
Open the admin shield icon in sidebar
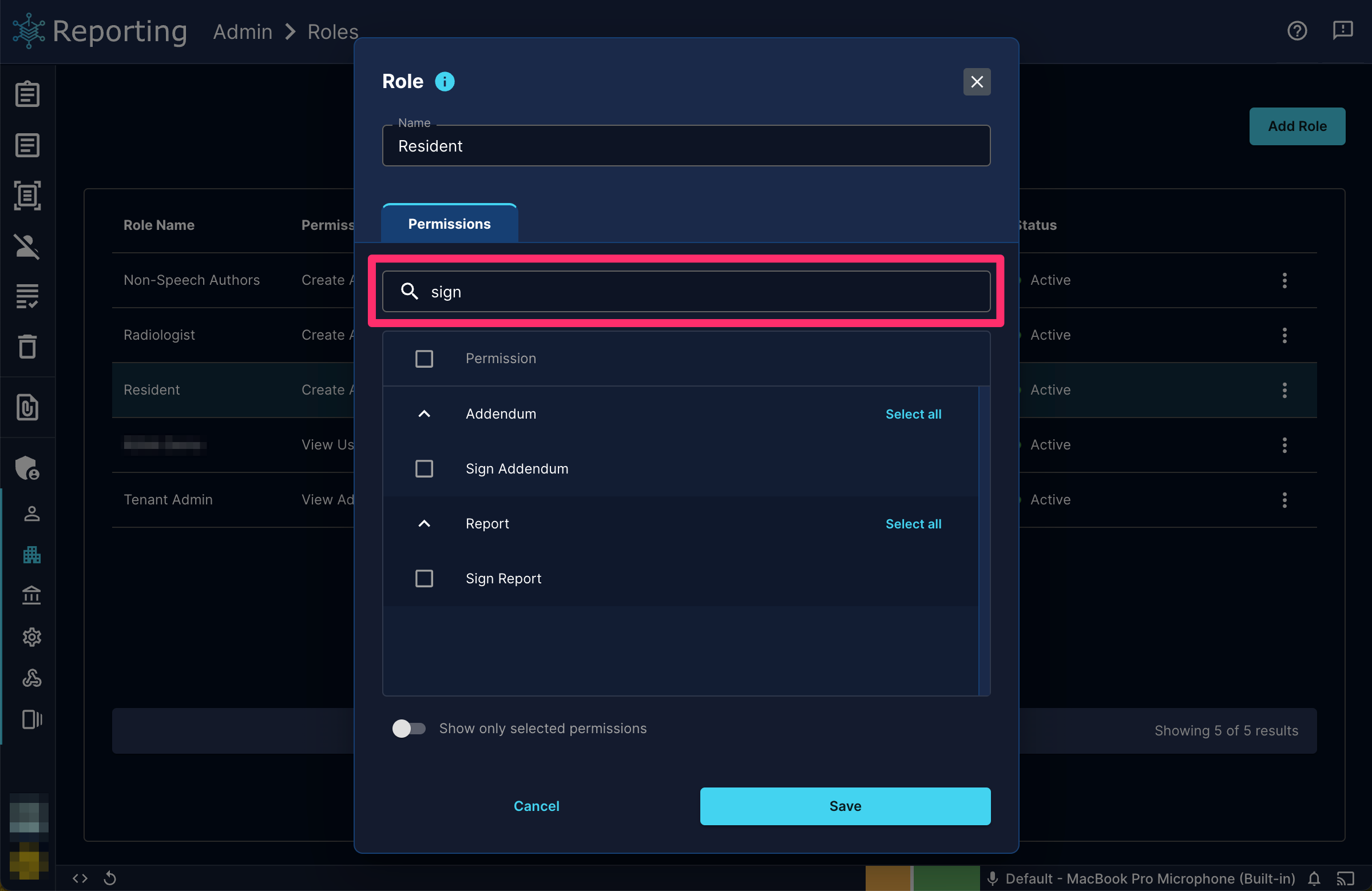[27, 468]
